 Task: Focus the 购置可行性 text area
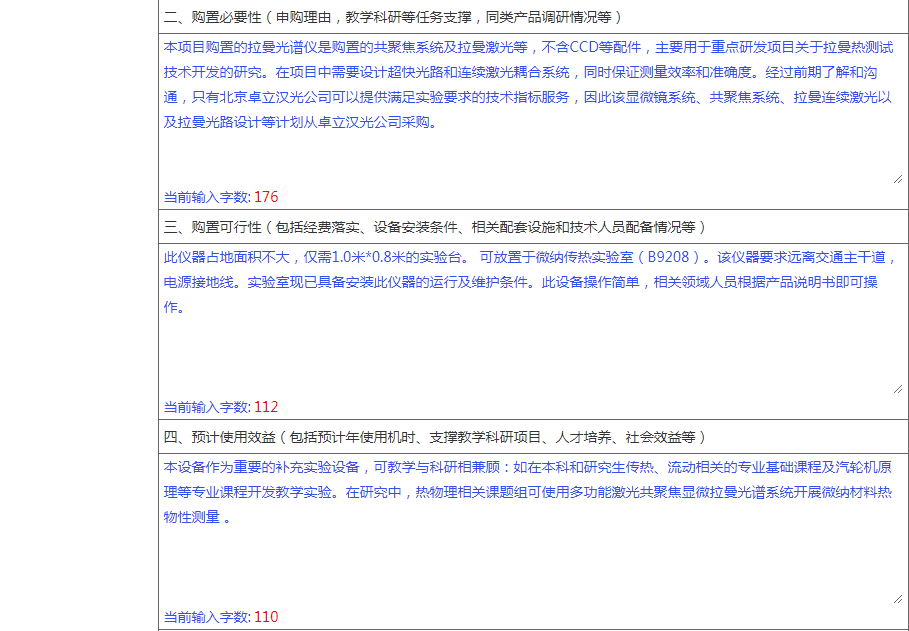(x=530, y=350)
